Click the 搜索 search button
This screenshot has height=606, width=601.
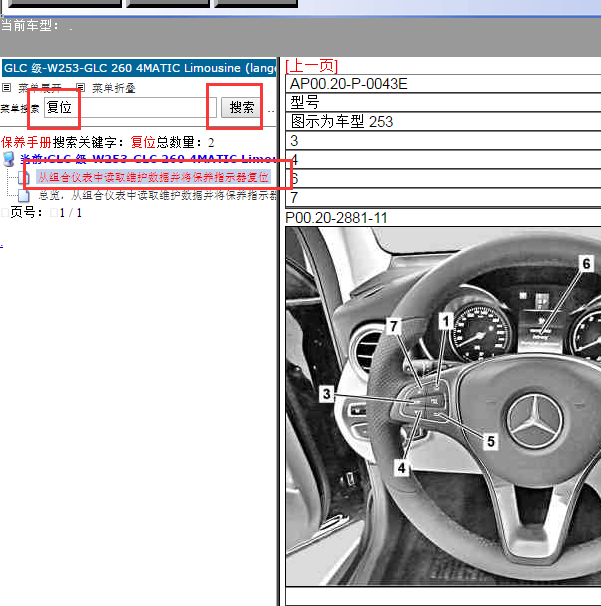[242, 107]
